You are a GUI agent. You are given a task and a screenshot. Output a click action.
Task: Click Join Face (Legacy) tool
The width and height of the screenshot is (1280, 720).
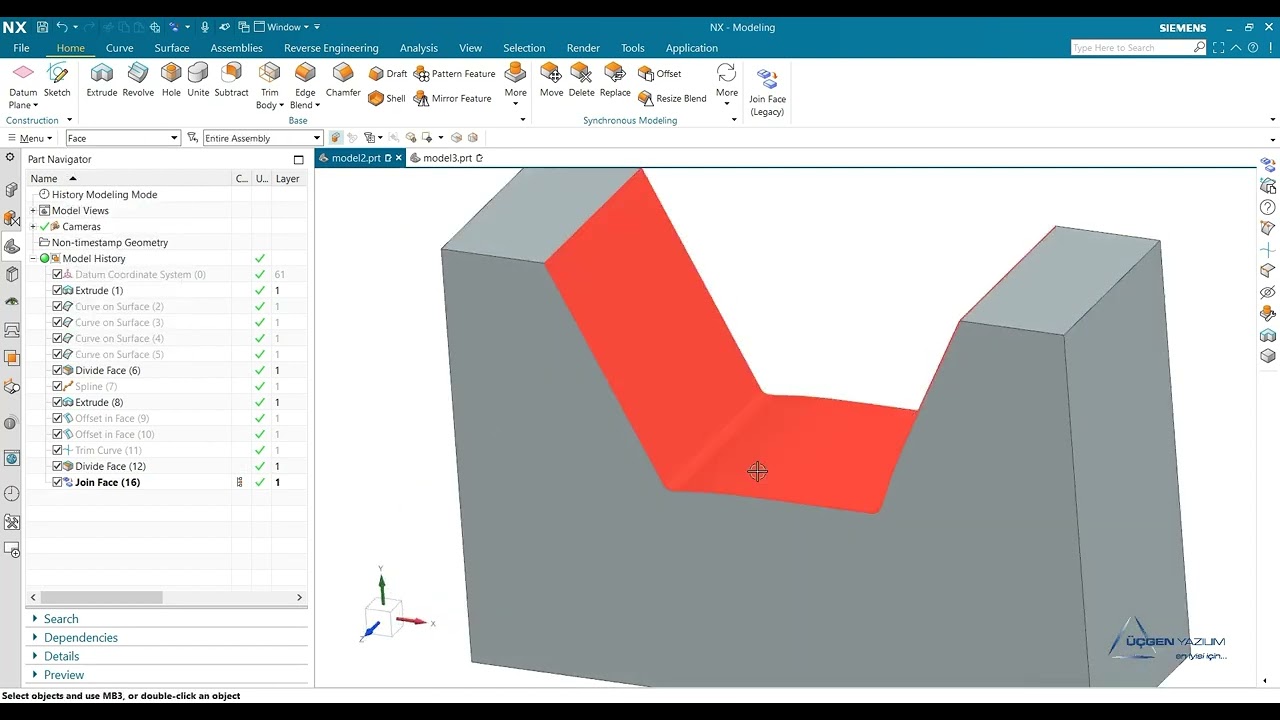coord(767,92)
